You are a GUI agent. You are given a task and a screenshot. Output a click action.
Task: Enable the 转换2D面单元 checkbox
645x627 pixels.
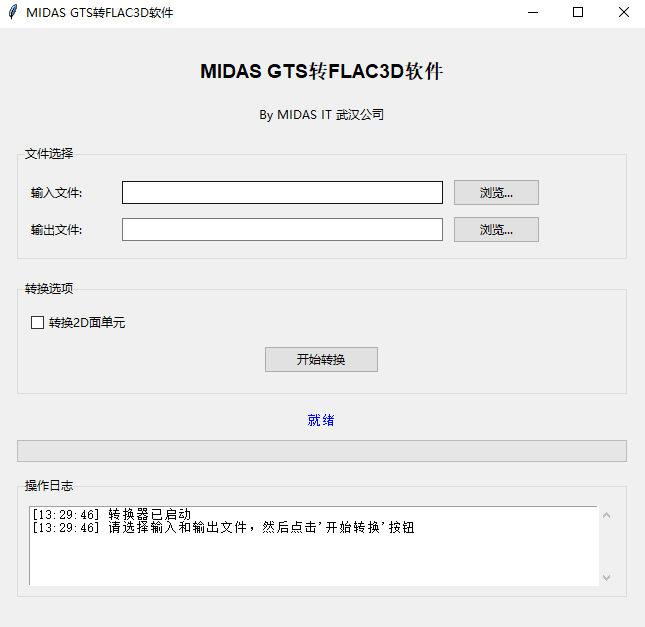point(37,323)
